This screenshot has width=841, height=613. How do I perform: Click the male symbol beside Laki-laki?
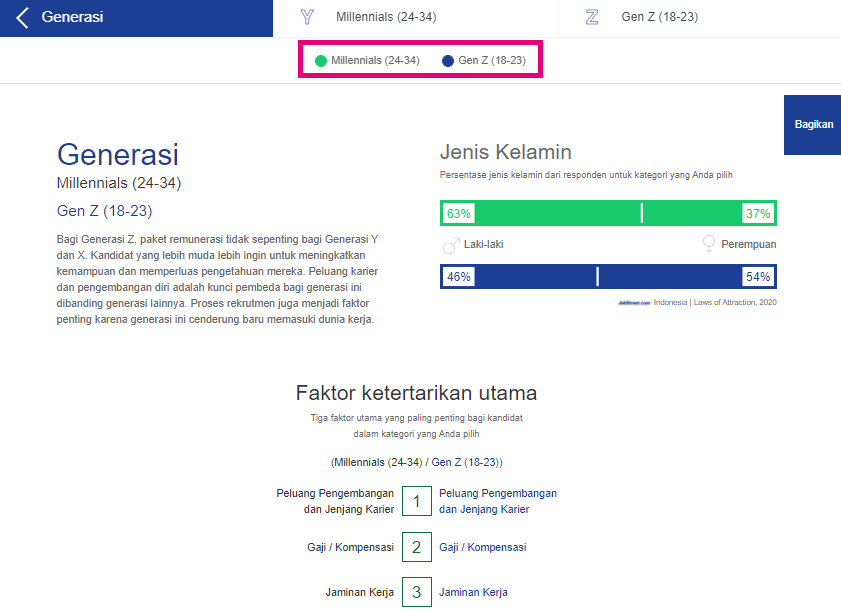(x=450, y=244)
